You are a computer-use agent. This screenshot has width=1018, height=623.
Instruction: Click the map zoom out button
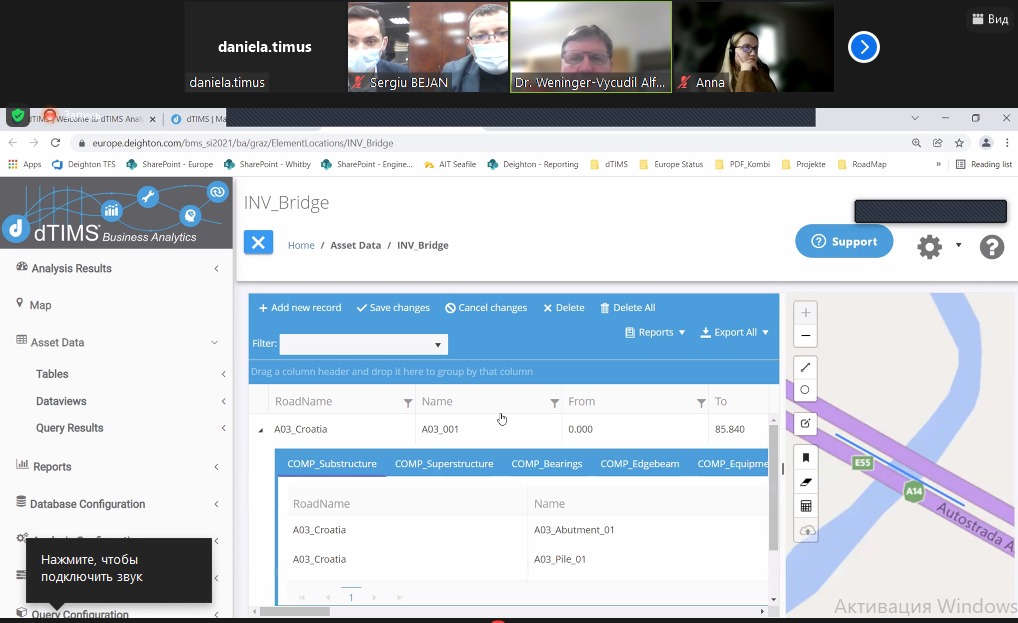point(806,336)
